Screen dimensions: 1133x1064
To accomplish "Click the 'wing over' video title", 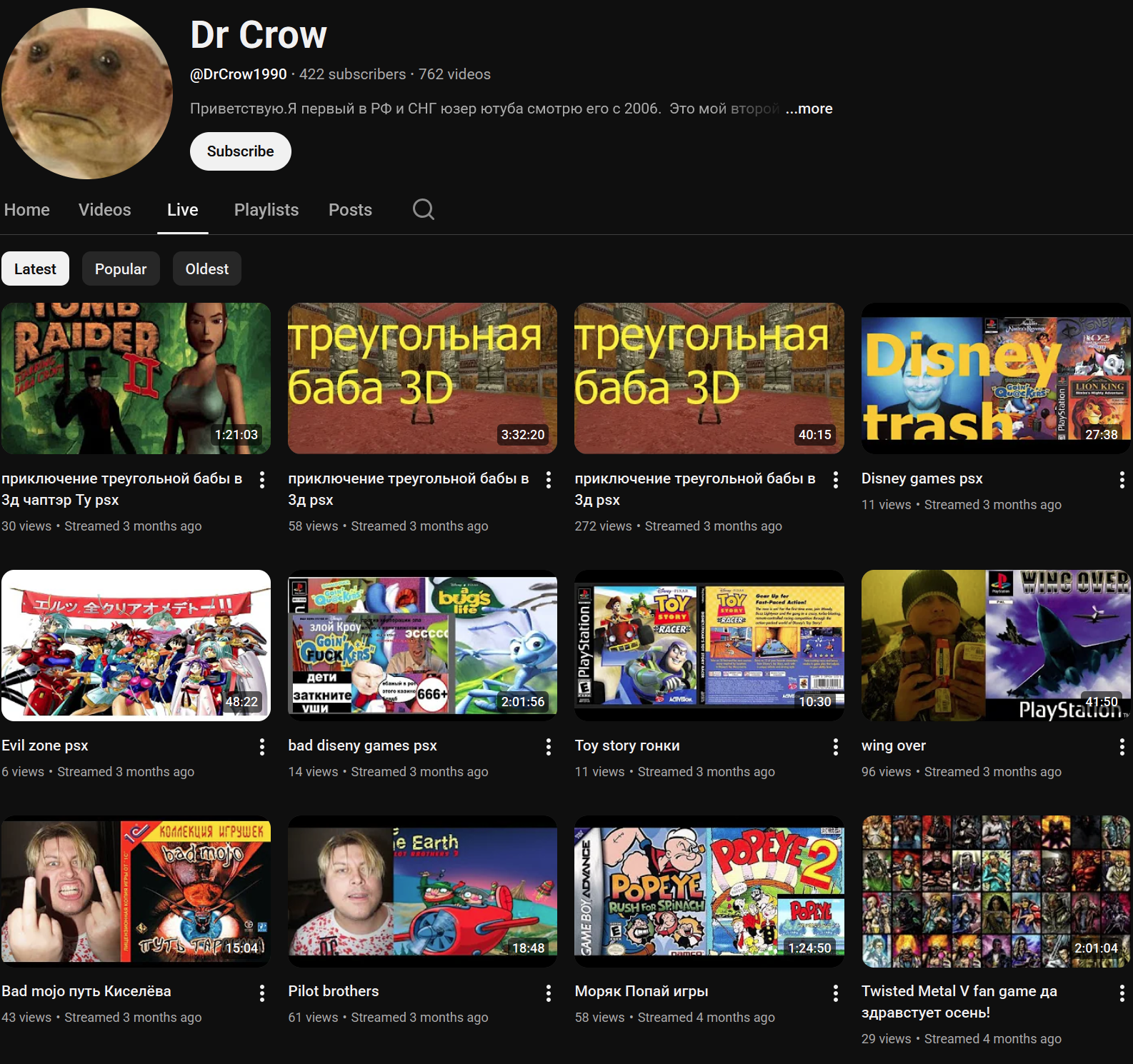I will click(x=894, y=746).
